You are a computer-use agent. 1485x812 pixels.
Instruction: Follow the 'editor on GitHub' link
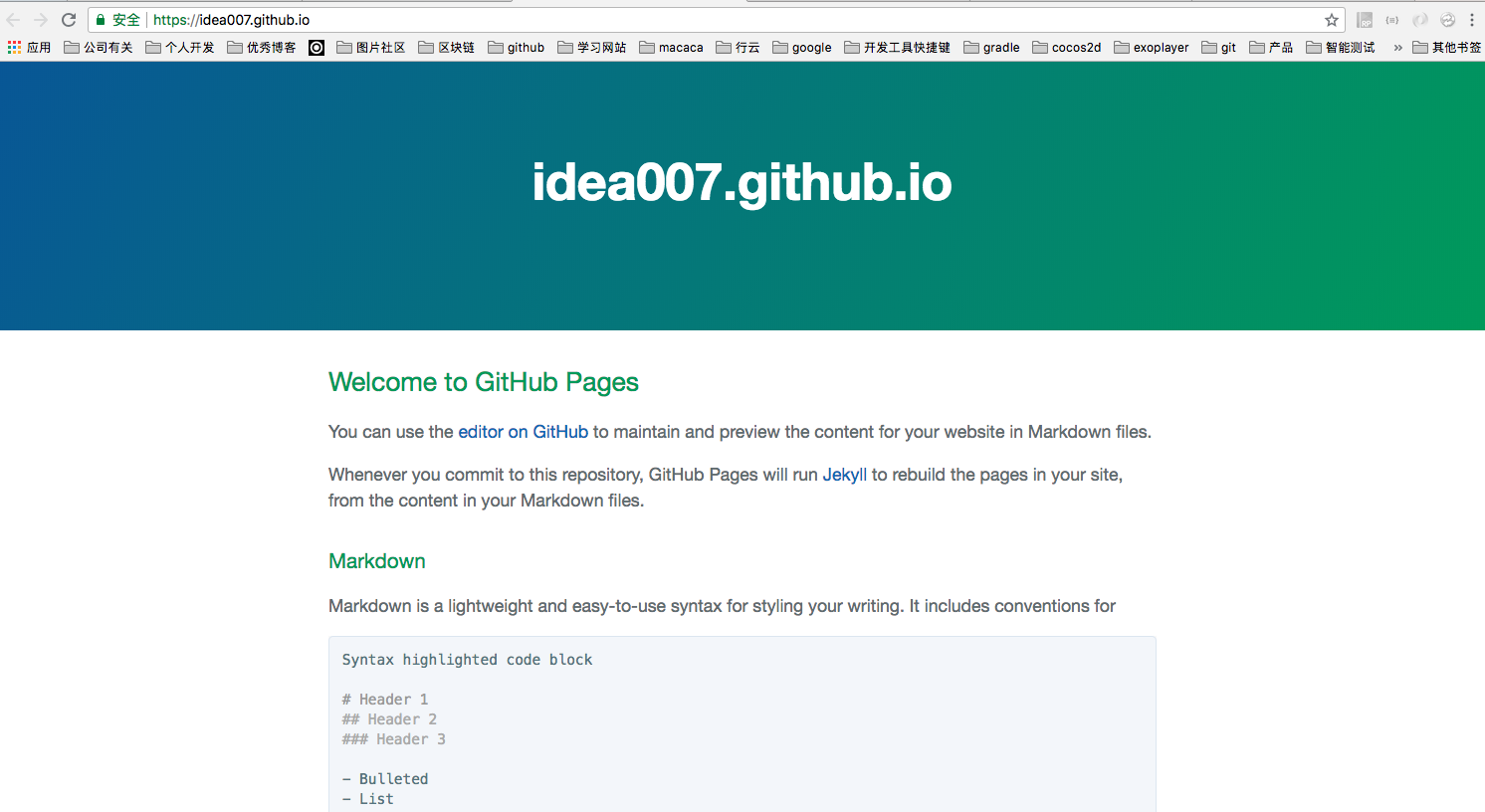click(x=523, y=432)
